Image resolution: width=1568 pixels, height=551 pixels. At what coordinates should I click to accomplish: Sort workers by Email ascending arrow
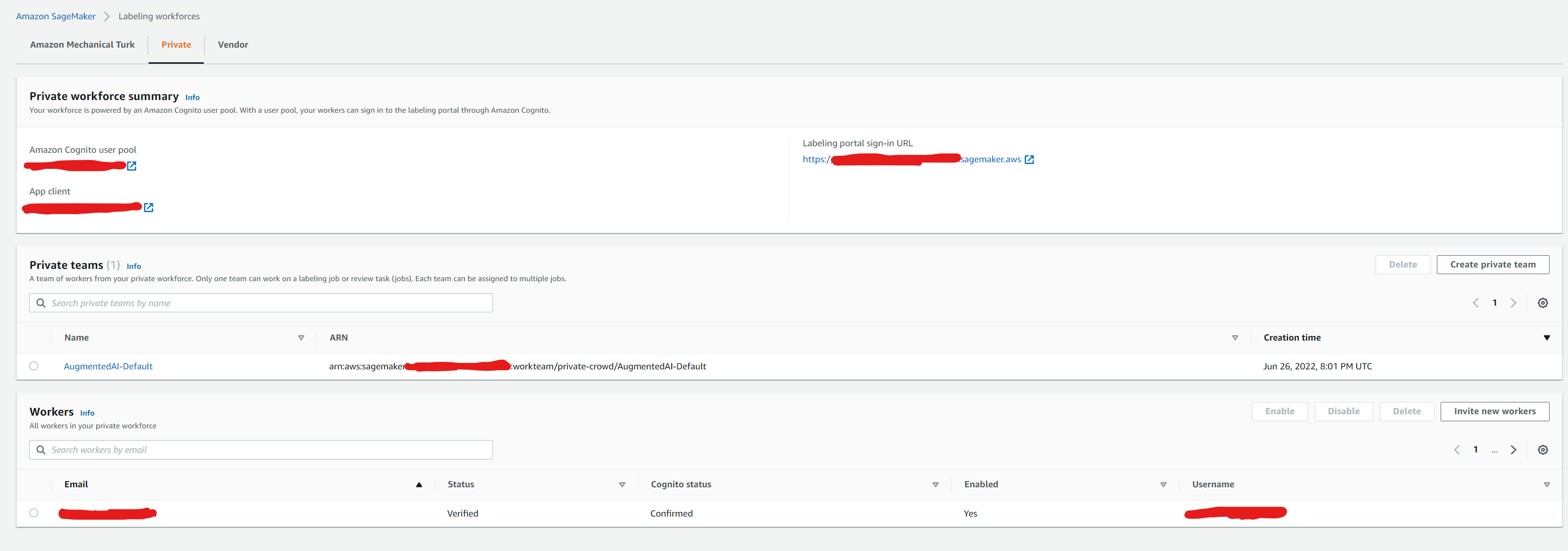(x=419, y=484)
